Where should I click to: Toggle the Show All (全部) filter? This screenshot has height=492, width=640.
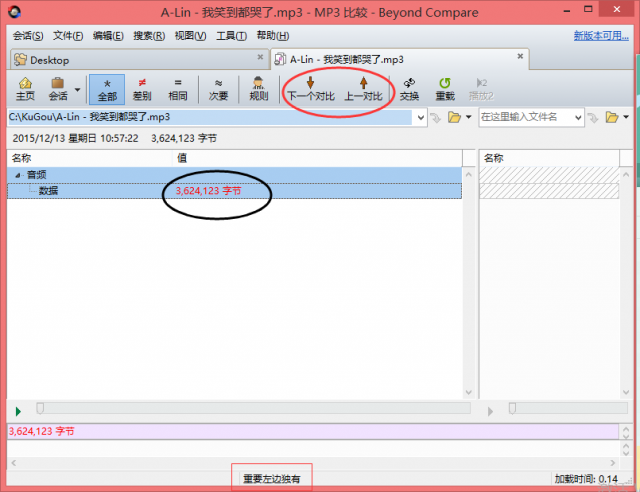pyautogui.click(x=107, y=89)
